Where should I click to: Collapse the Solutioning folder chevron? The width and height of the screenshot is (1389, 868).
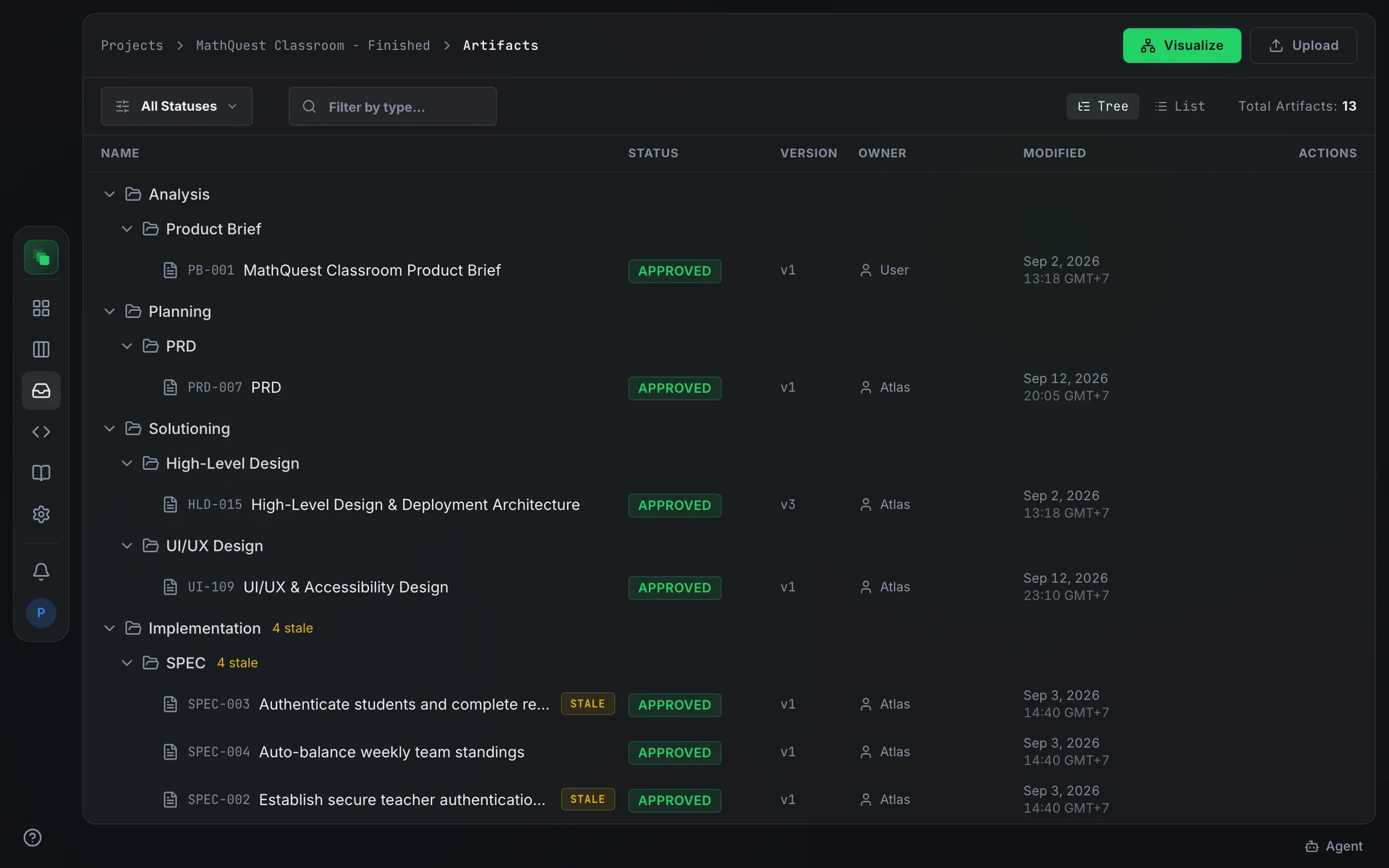pos(109,428)
